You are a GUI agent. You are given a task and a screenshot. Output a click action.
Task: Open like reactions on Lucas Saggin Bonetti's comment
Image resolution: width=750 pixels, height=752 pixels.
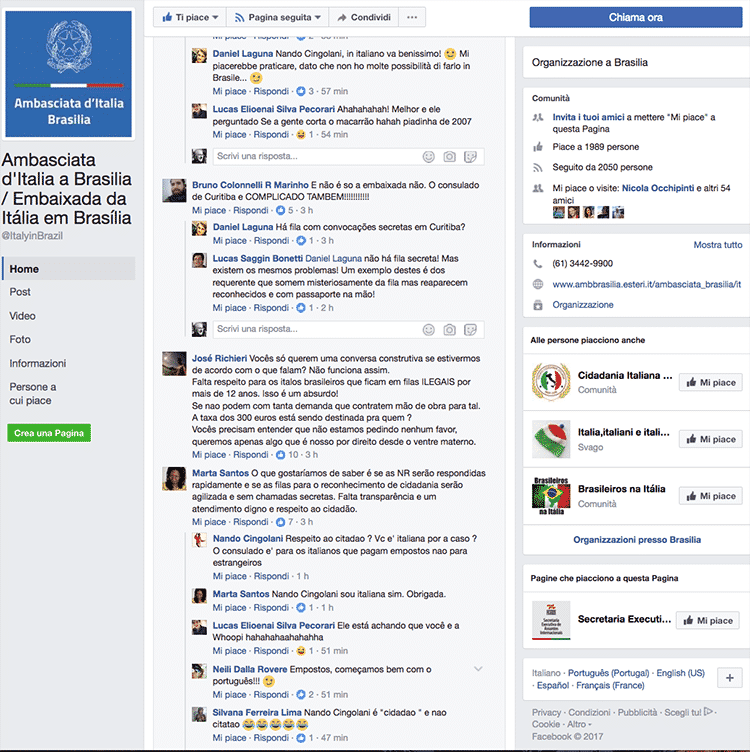(x=304, y=307)
